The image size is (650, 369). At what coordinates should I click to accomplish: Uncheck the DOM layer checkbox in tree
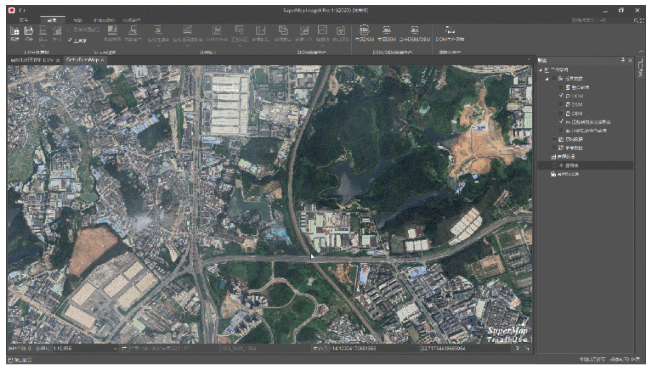click(561, 96)
